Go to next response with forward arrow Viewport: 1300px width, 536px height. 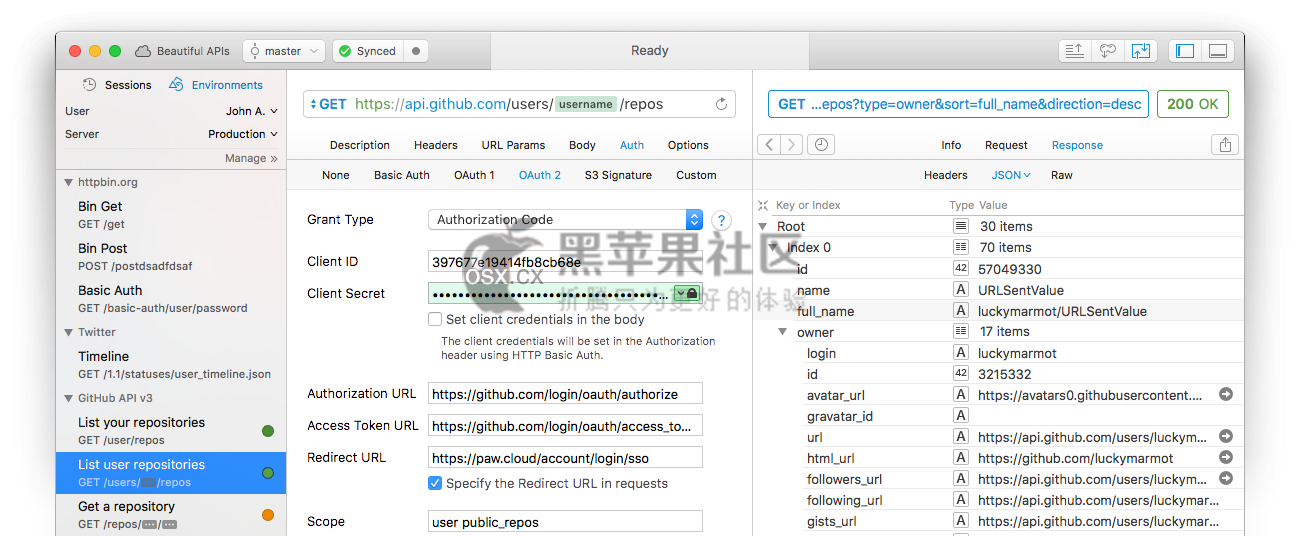click(x=791, y=145)
